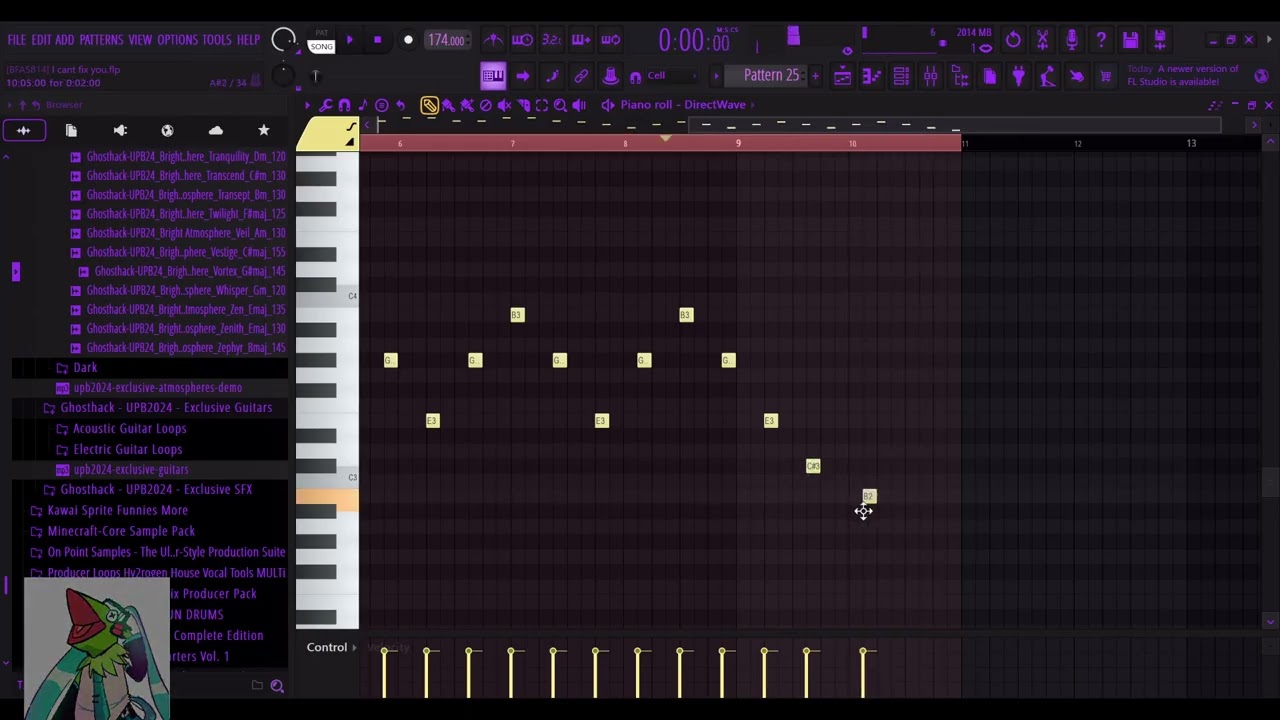The height and width of the screenshot is (720, 1280).
Task: Toggle PAT/SONG mode switch
Action: pos(321,41)
